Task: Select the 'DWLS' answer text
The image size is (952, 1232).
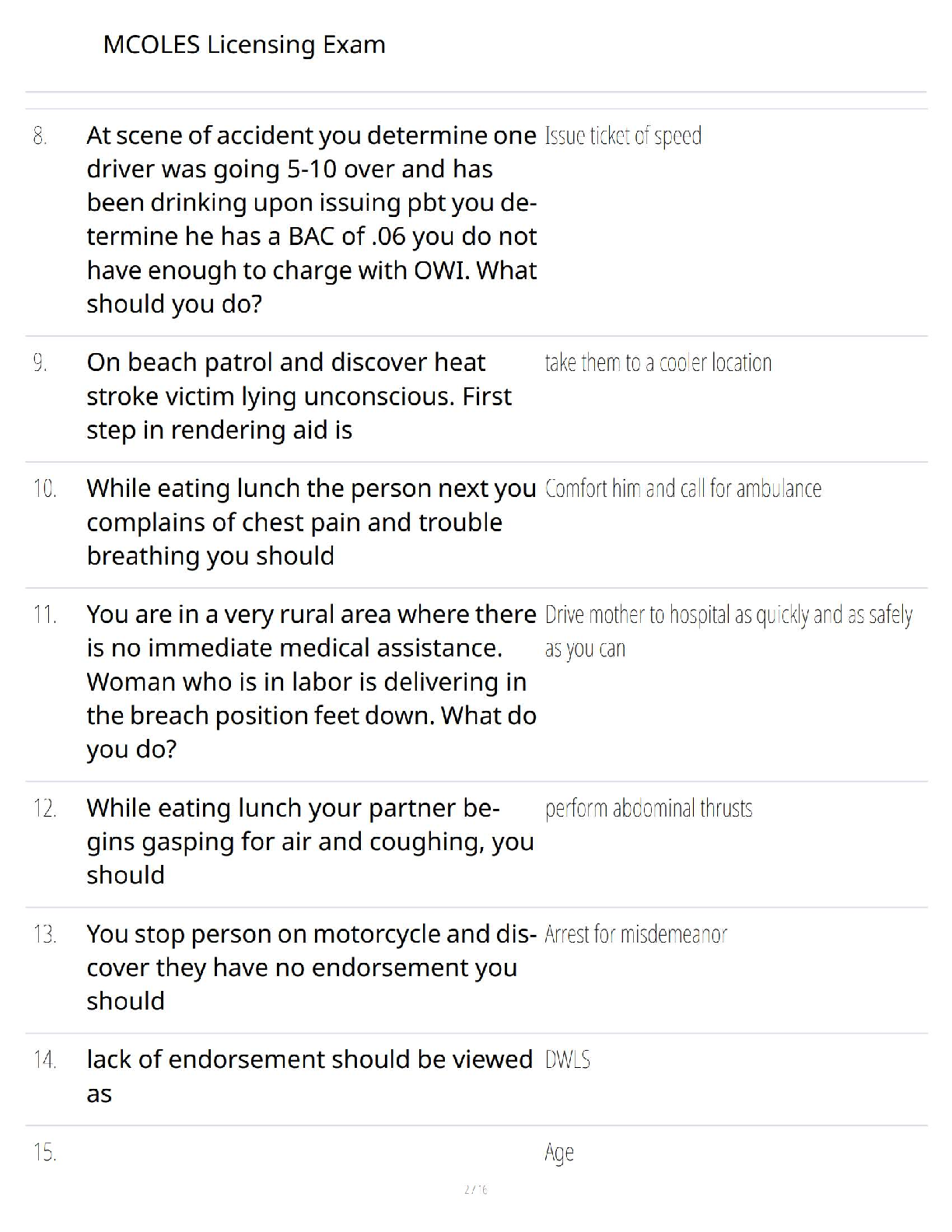Action: [x=568, y=1060]
